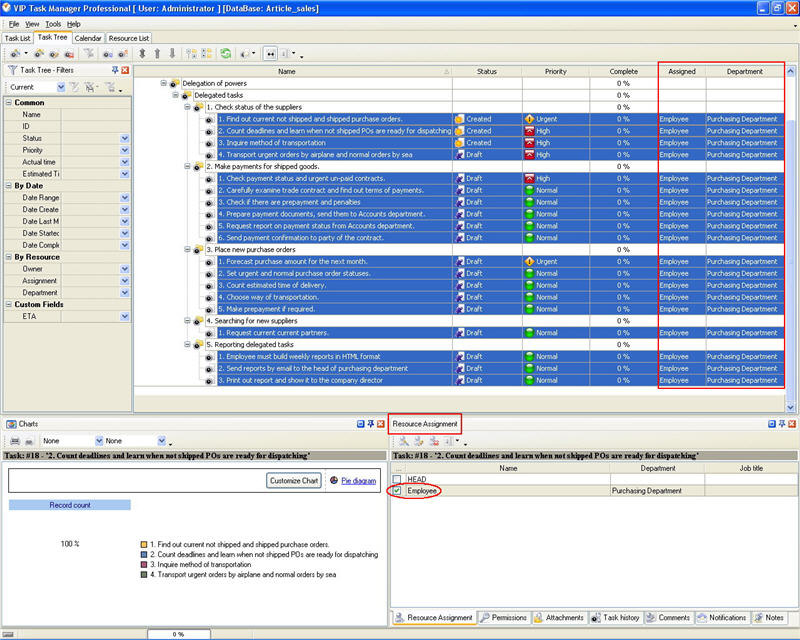
Task: Click the green Refresh icon in toolbar
Action: click(x=226, y=53)
